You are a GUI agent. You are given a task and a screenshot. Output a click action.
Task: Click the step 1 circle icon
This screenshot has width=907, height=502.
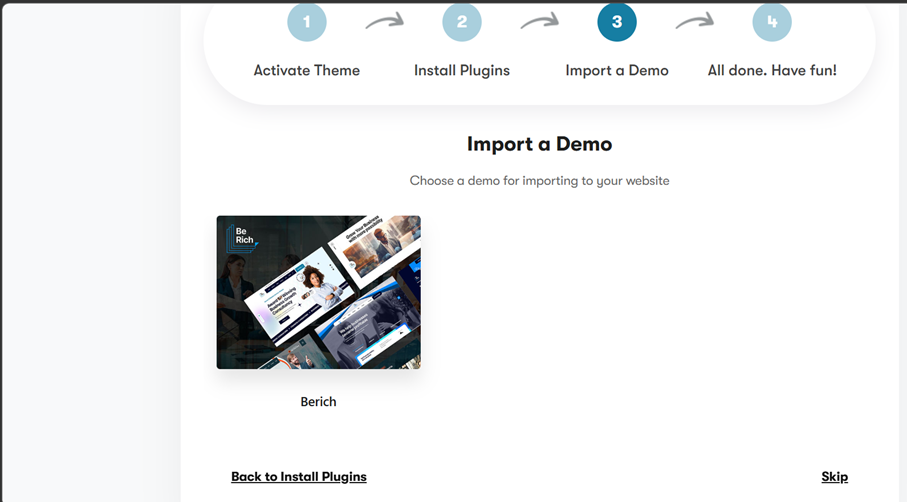306,22
